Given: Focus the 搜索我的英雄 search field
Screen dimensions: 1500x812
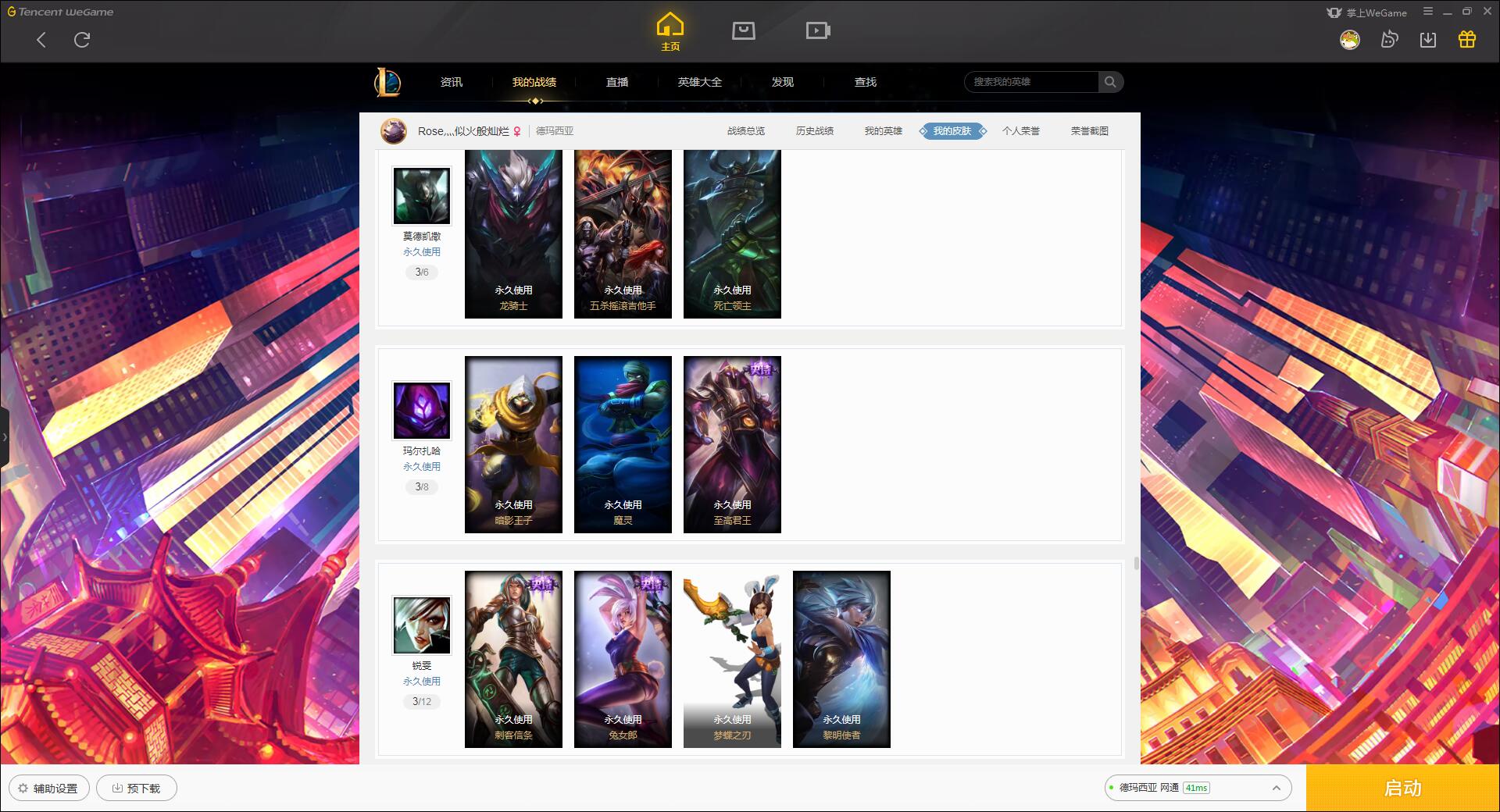Looking at the screenshot, I should [1031, 82].
